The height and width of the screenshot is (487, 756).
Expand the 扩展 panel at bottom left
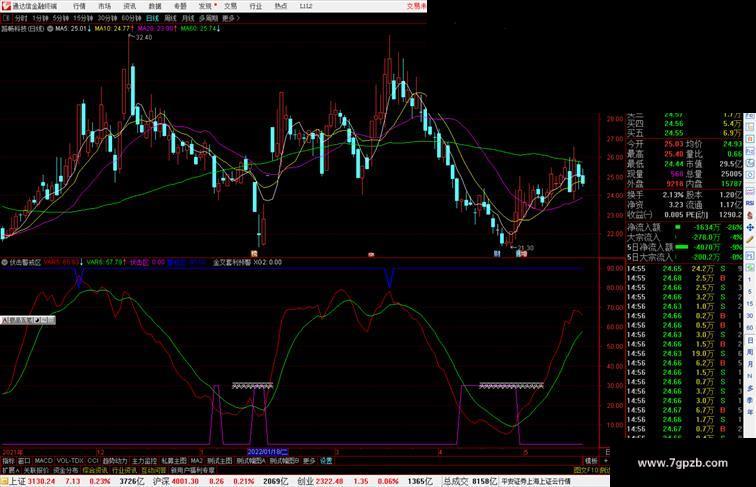(x=11, y=470)
